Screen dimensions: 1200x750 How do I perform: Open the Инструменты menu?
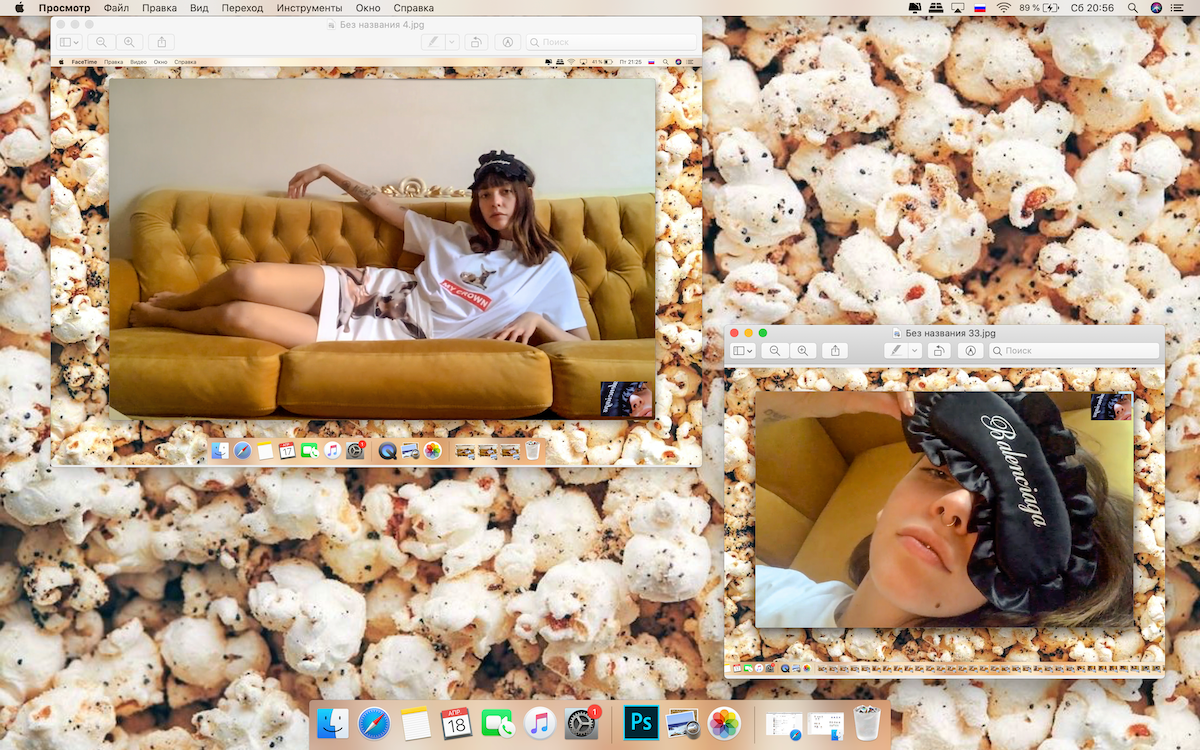pos(309,8)
